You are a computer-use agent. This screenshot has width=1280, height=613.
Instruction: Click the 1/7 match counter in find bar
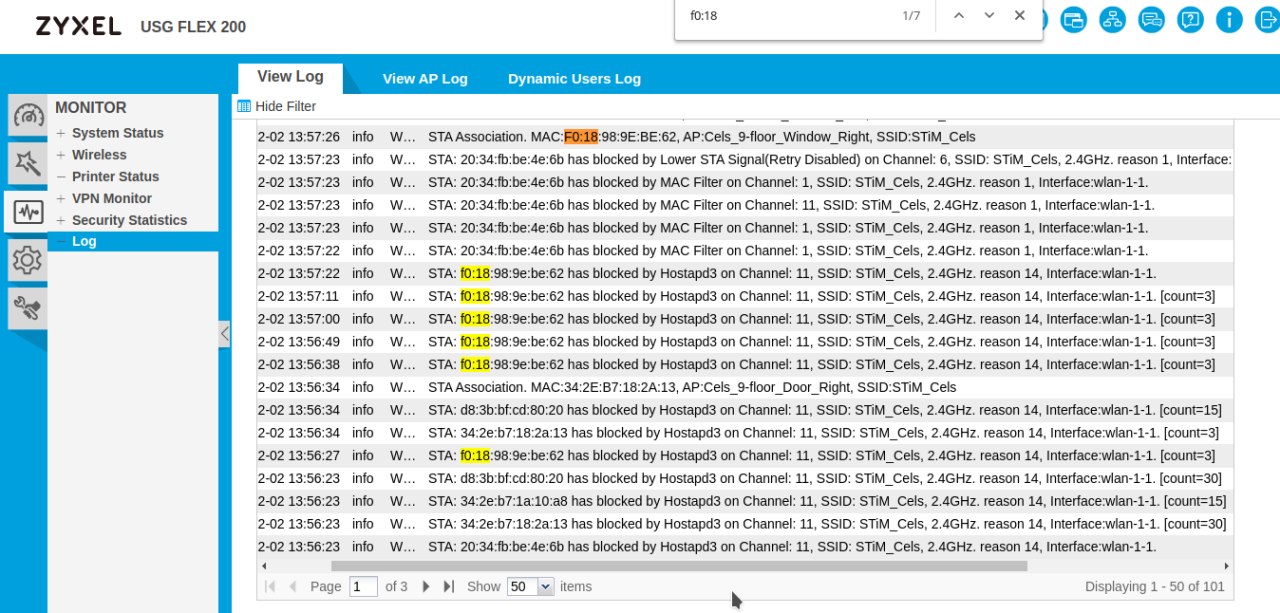(x=911, y=16)
